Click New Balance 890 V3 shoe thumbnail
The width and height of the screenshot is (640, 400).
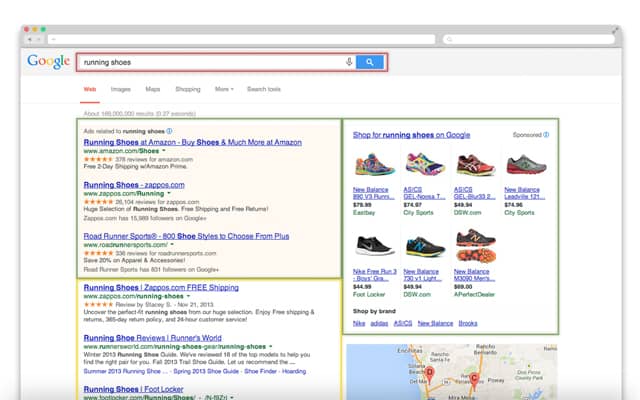[x=374, y=165]
